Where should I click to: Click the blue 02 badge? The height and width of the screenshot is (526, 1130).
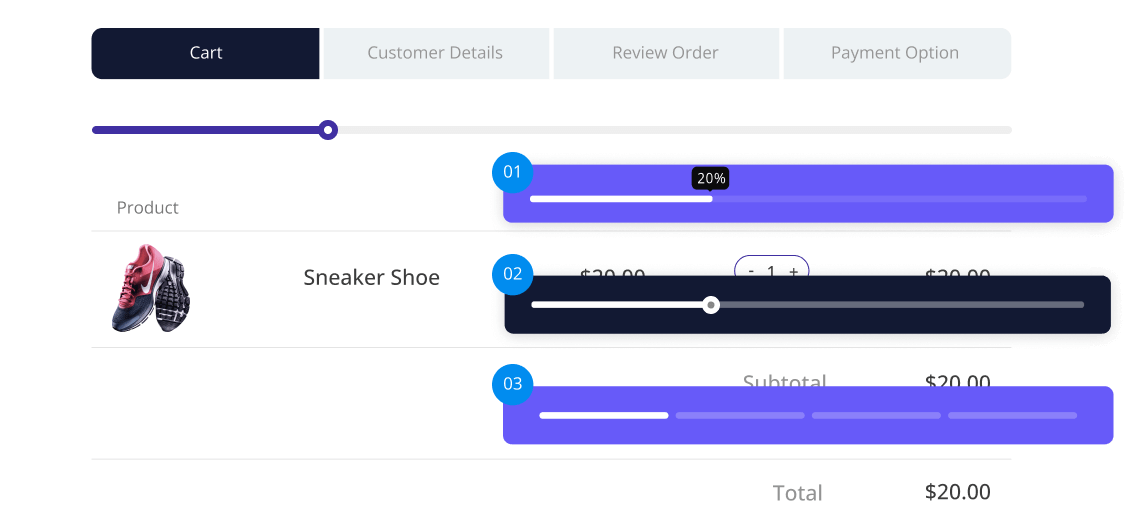513,274
